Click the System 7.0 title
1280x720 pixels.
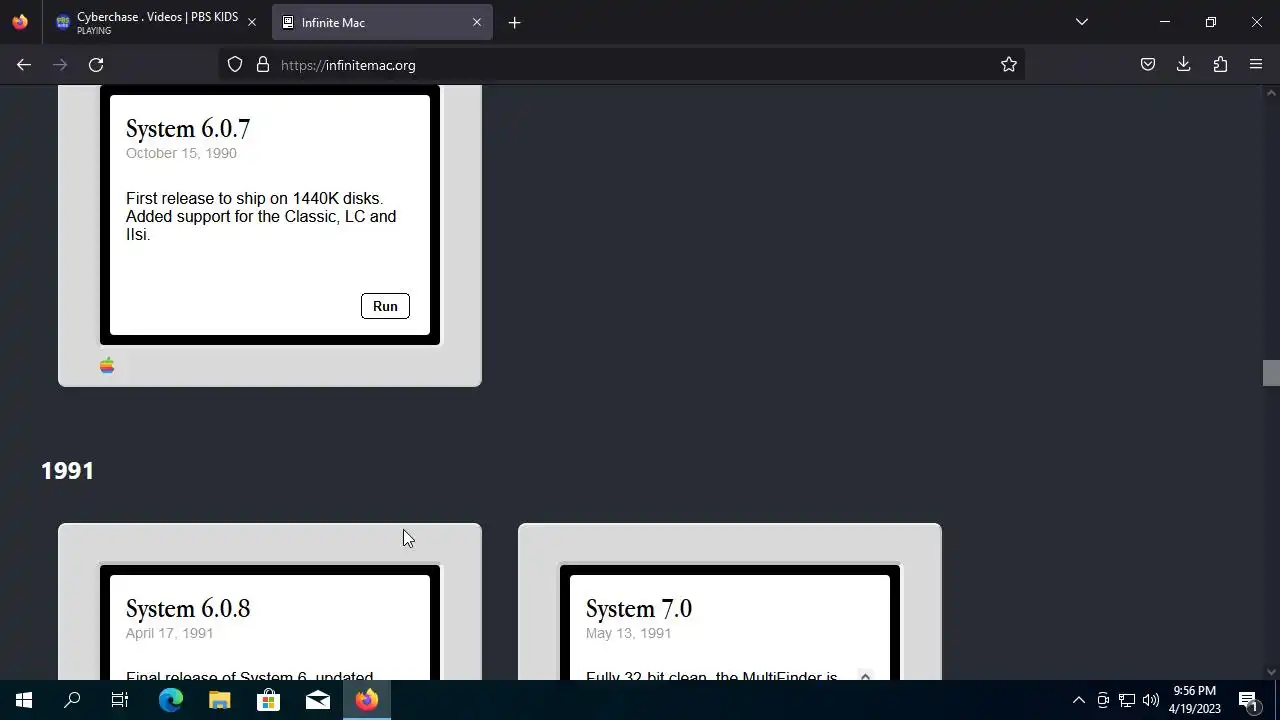tap(639, 608)
